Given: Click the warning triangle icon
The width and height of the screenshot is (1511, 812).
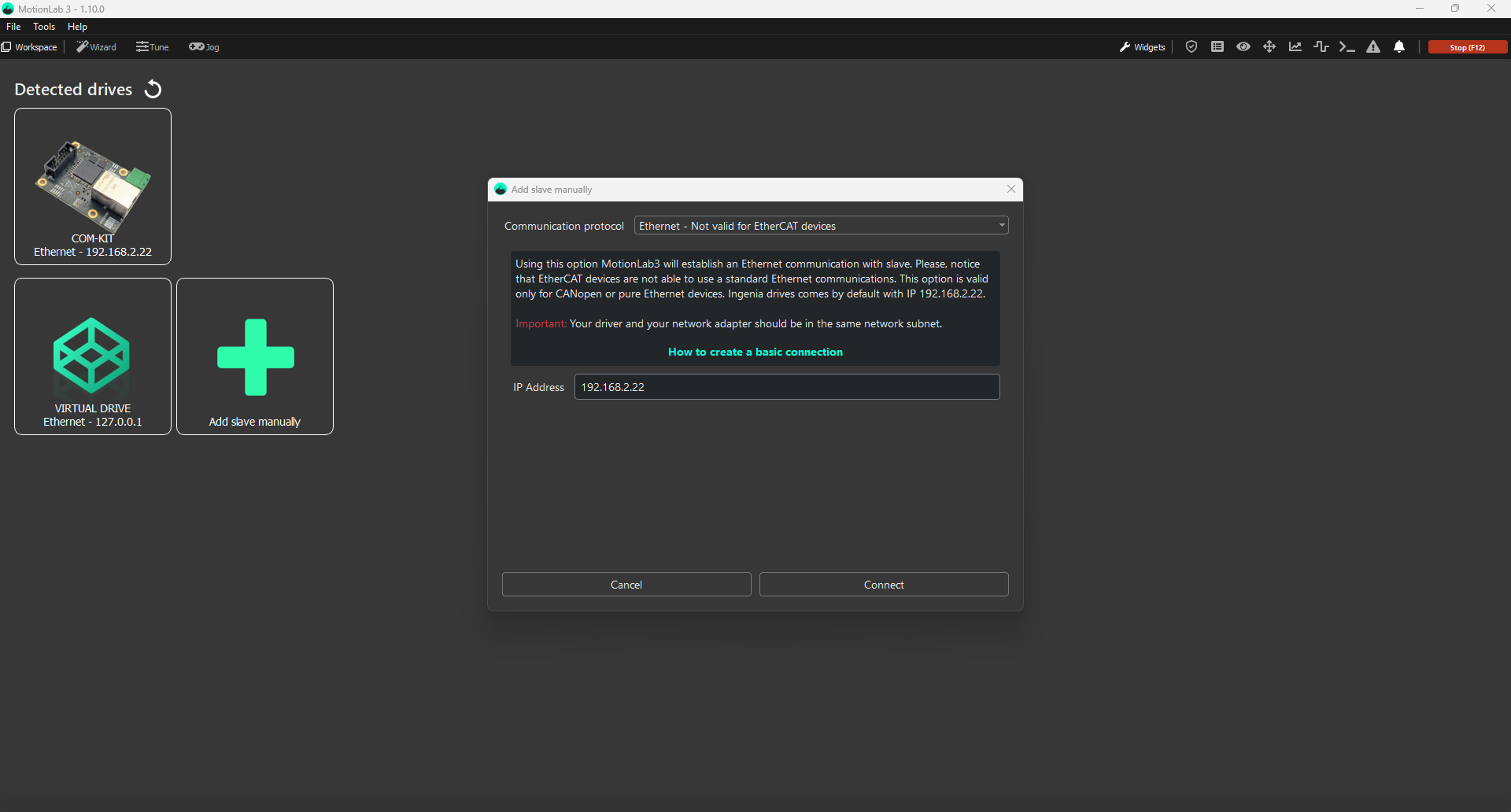Looking at the screenshot, I should point(1373,47).
